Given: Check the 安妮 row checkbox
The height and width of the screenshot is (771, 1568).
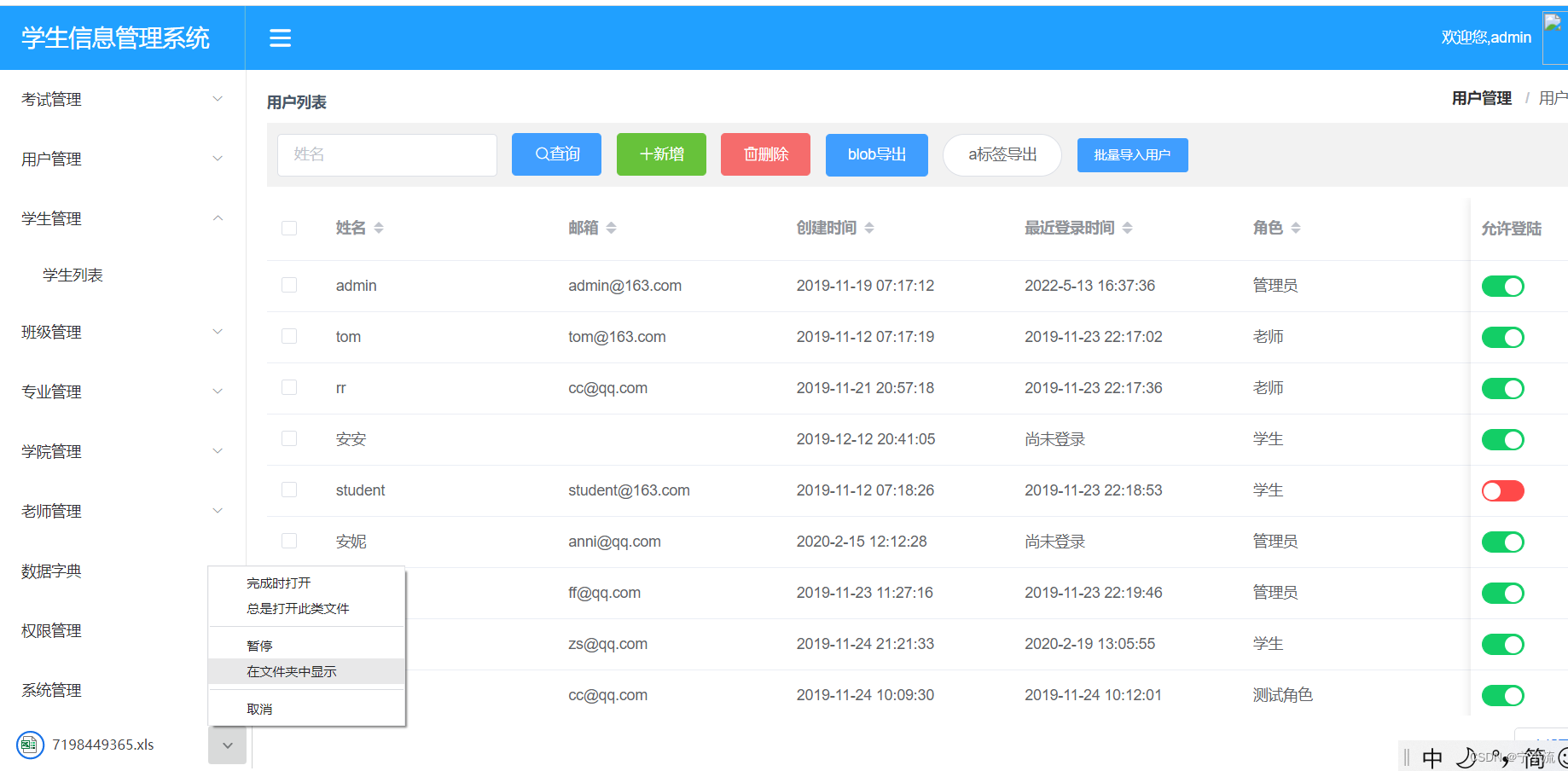Looking at the screenshot, I should 289,541.
